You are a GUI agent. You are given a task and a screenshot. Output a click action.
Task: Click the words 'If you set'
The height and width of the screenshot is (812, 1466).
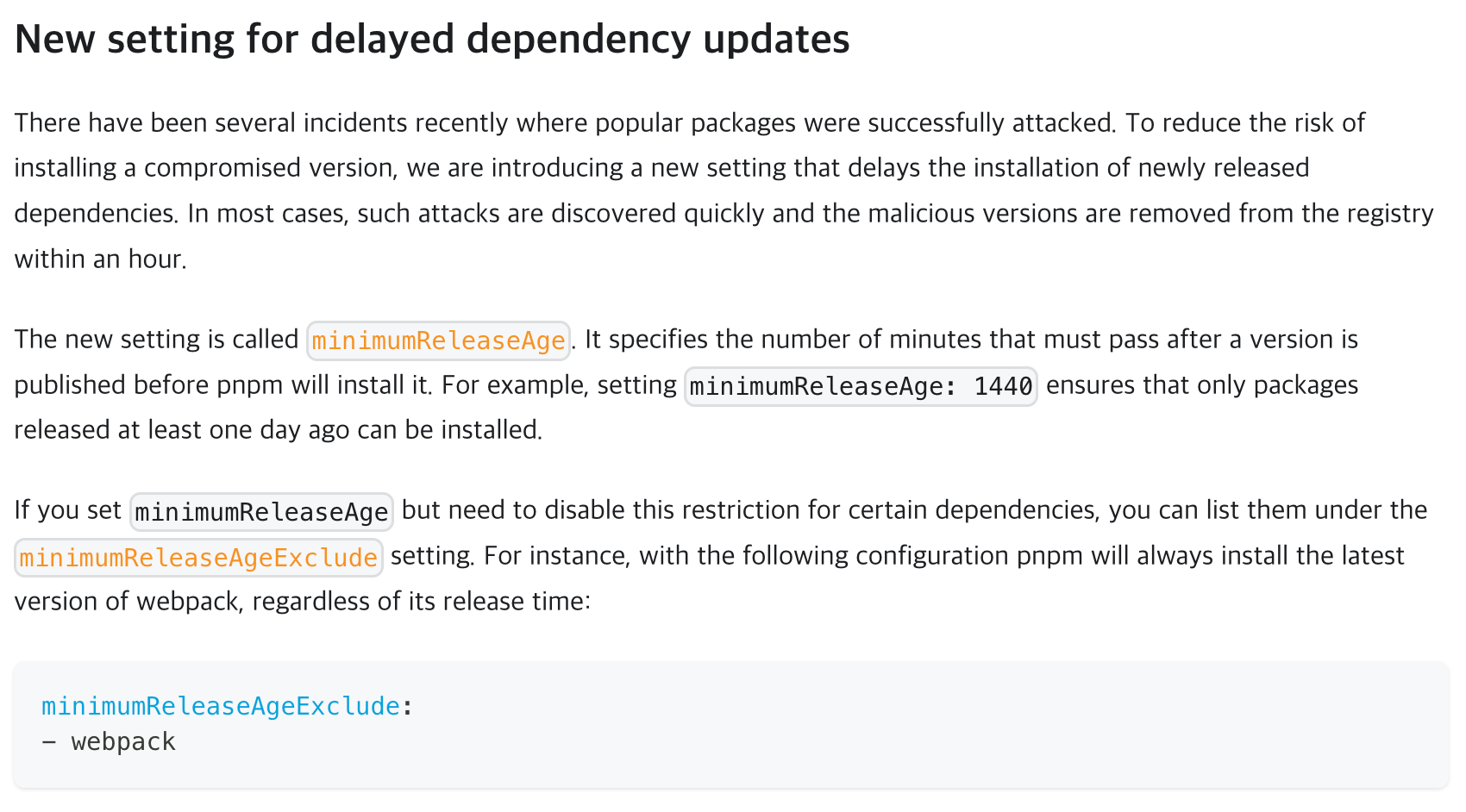click(67, 510)
